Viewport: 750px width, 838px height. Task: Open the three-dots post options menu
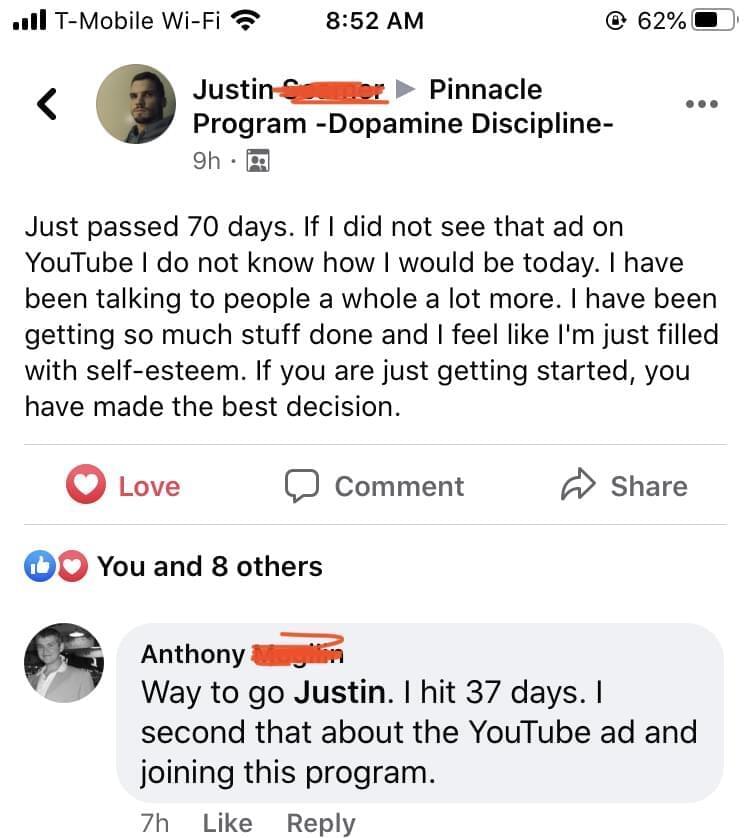click(x=701, y=104)
